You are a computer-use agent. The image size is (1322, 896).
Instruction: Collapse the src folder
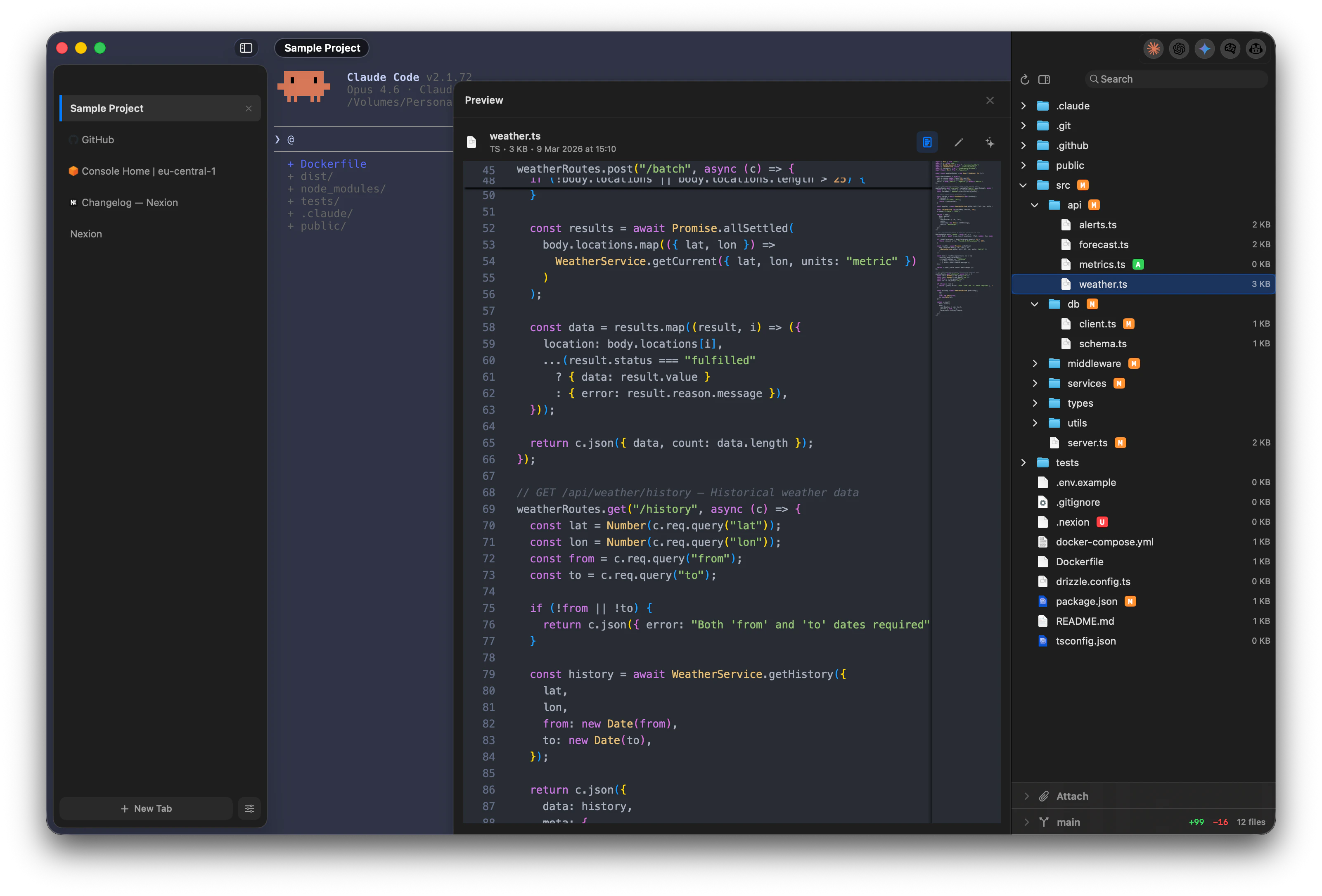click(1023, 185)
